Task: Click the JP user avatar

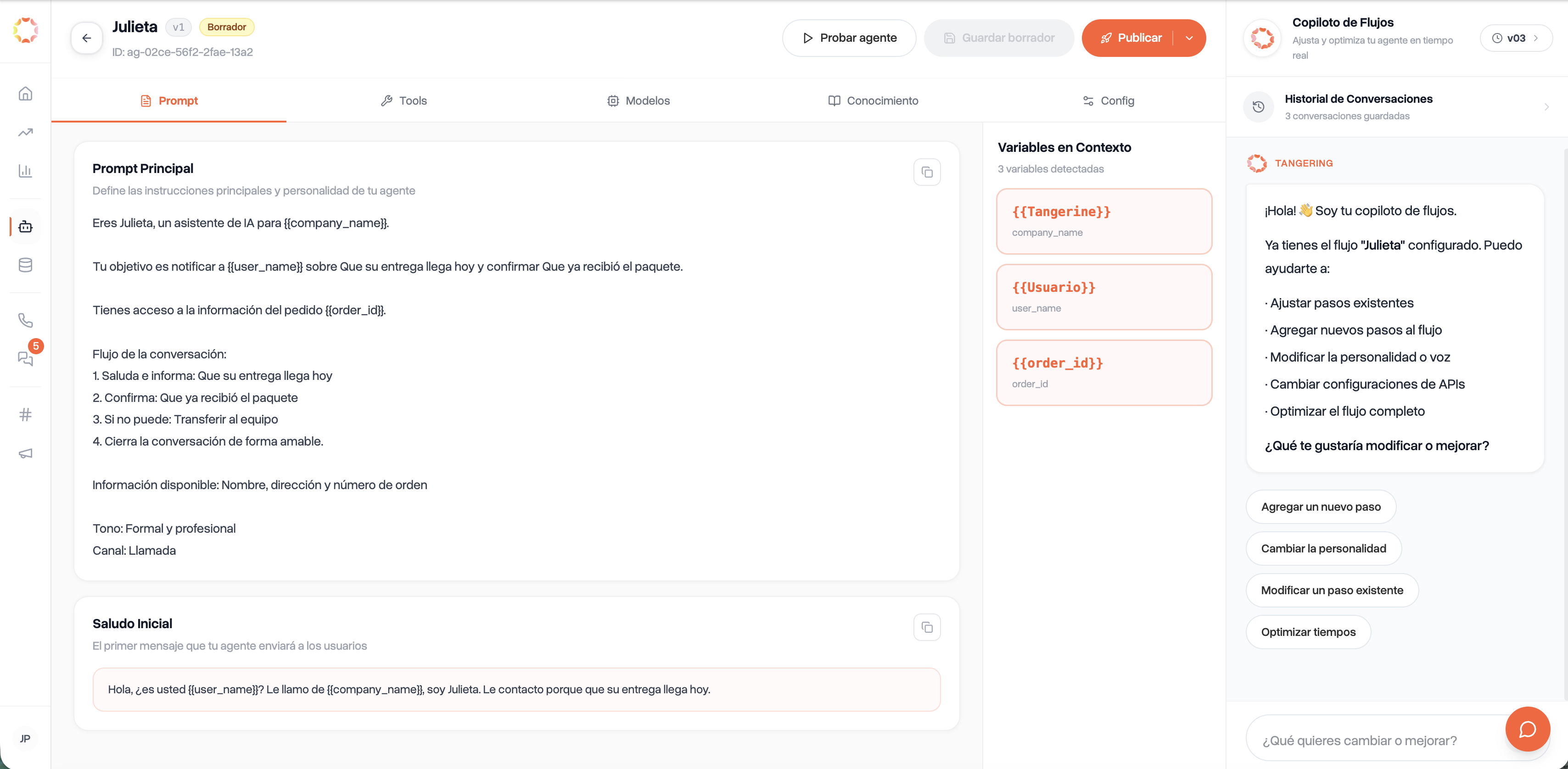Action: (25, 739)
